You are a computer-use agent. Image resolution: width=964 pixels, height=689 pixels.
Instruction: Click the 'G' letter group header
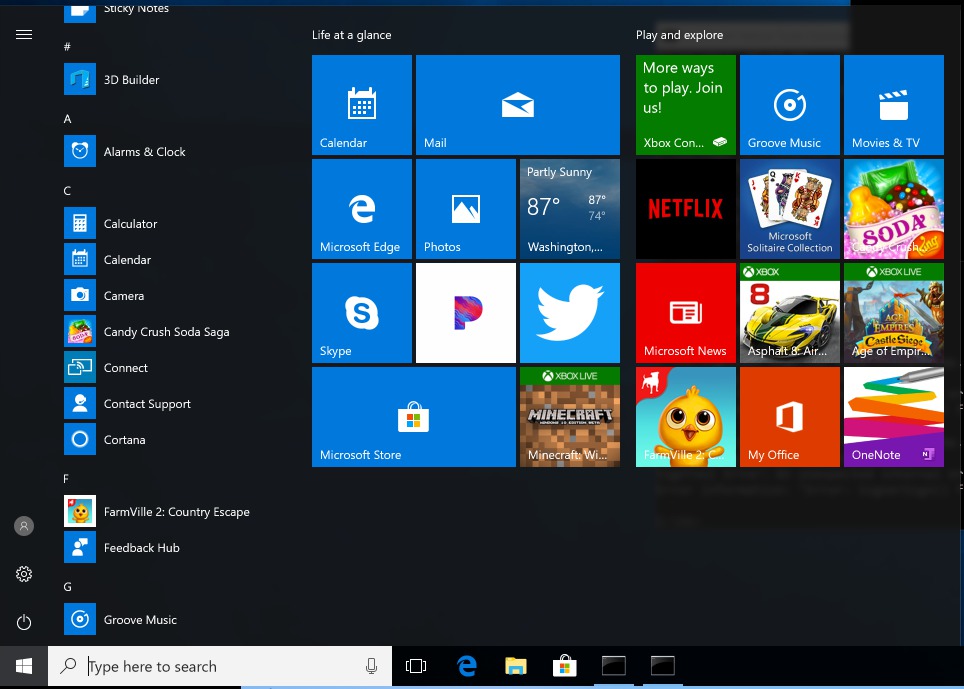(68, 587)
